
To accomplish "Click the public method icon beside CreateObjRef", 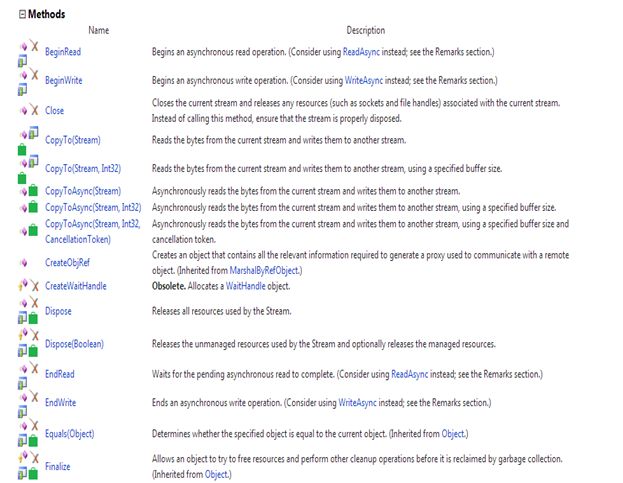I will [x=24, y=263].
